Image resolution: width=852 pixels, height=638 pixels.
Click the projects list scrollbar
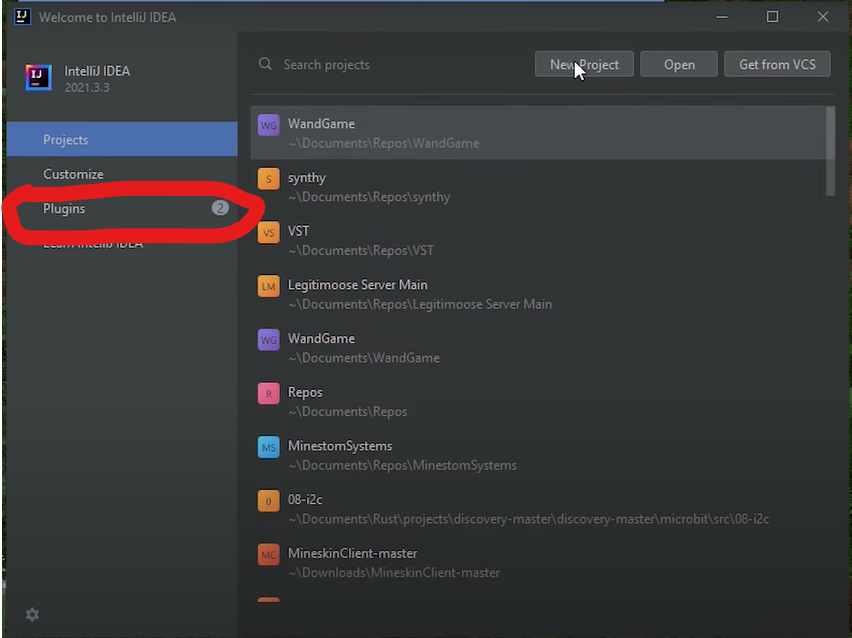[830, 151]
